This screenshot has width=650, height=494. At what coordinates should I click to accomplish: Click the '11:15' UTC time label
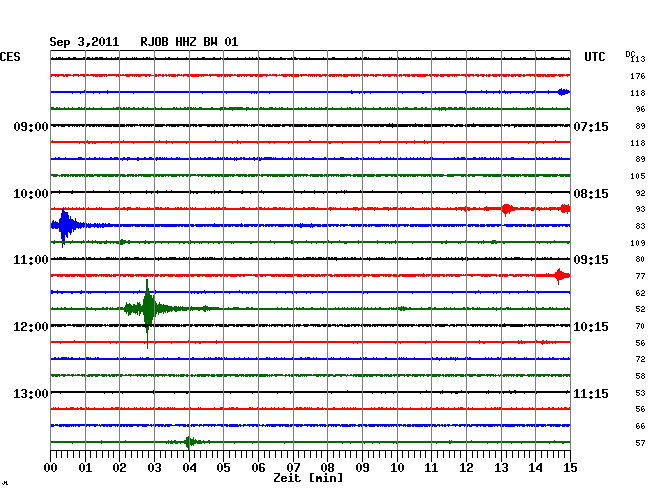(591, 393)
